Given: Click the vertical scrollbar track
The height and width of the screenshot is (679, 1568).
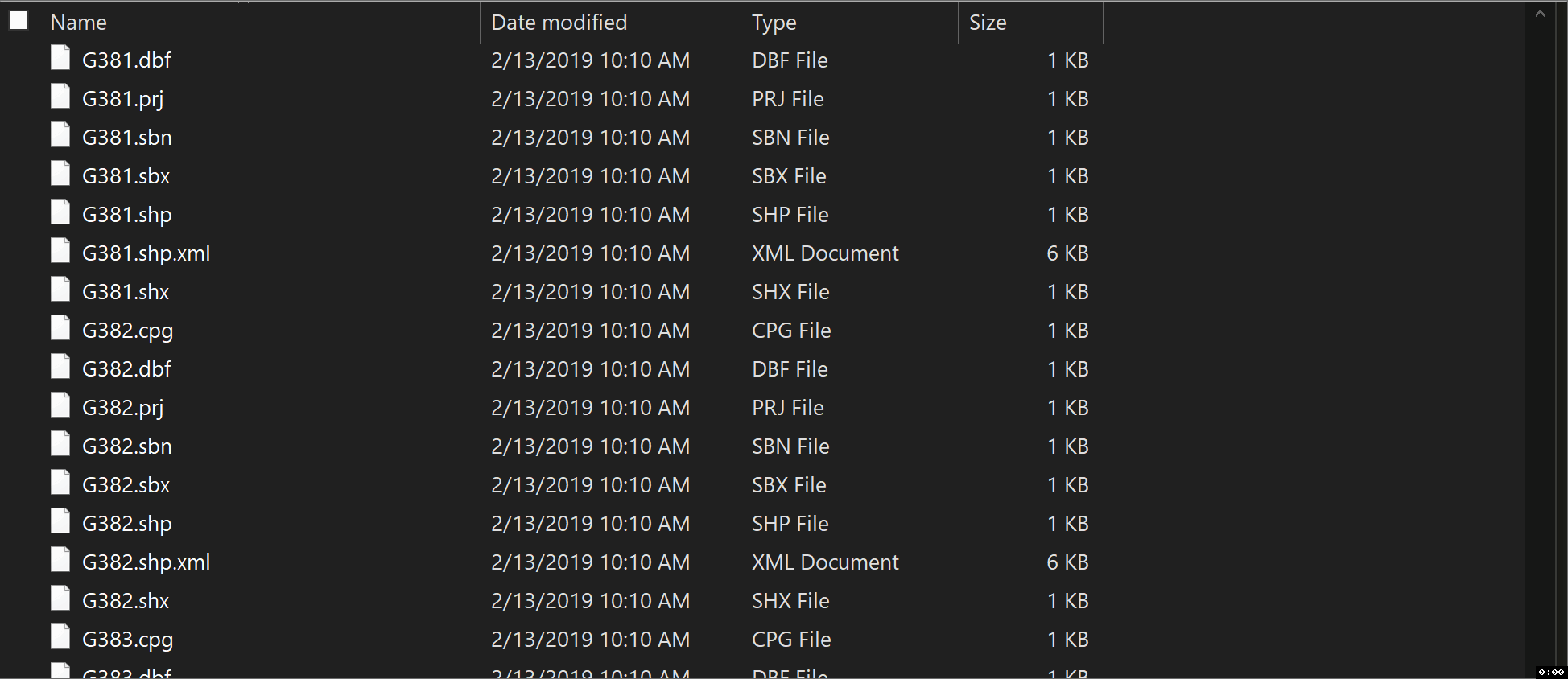Looking at the screenshot, I should [1540, 346].
